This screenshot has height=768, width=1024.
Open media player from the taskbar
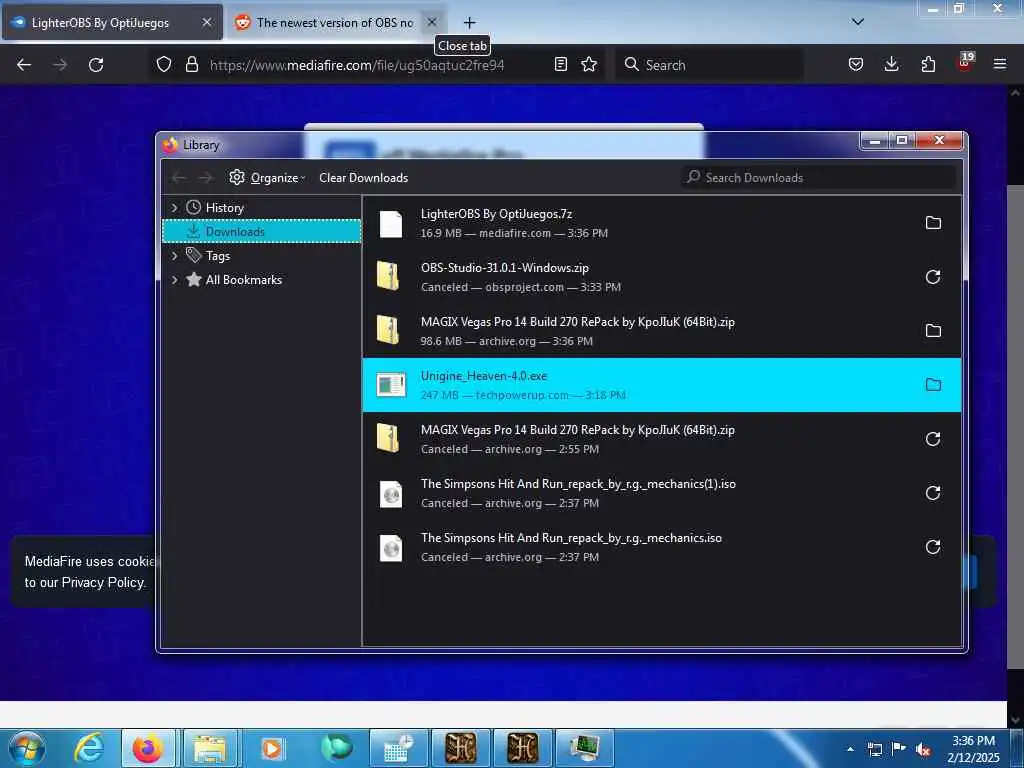pyautogui.click(x=272, y=748)
